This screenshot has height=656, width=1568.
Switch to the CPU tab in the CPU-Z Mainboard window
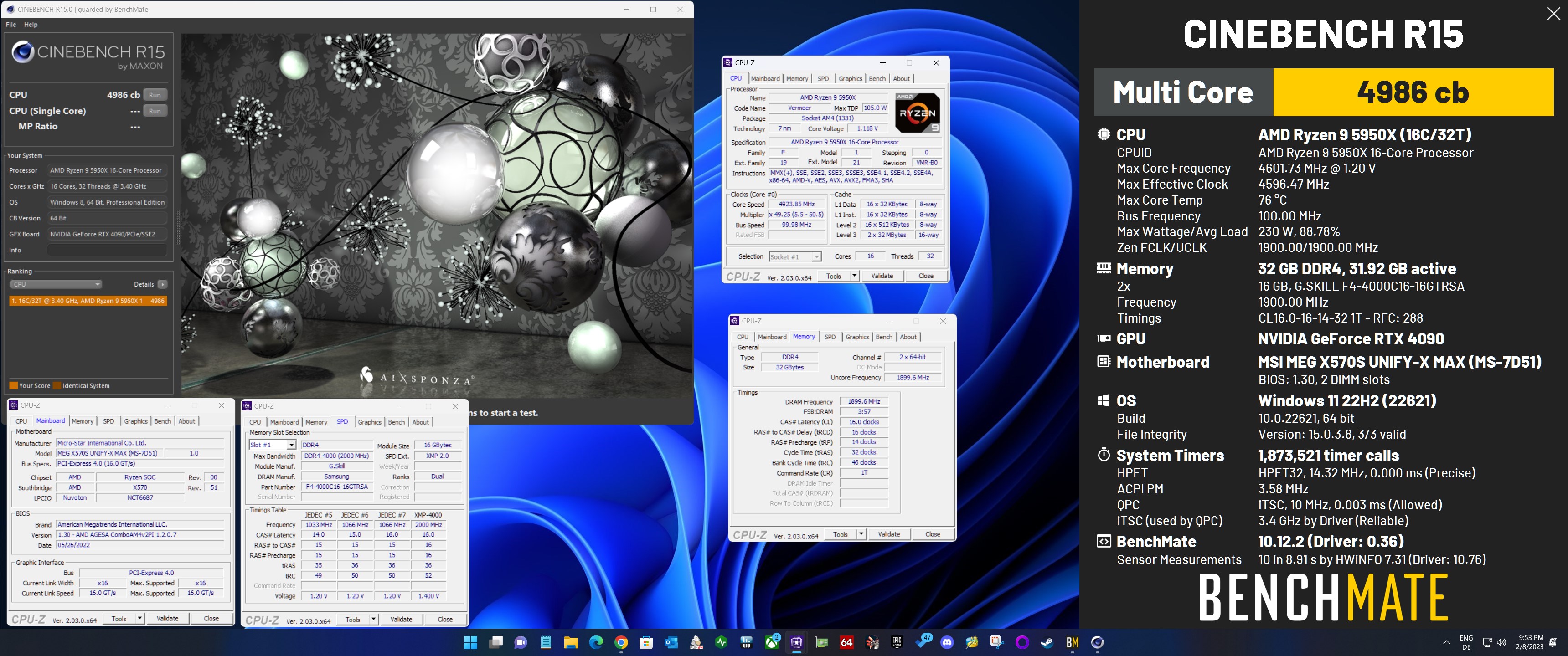[x=21, y=421]
